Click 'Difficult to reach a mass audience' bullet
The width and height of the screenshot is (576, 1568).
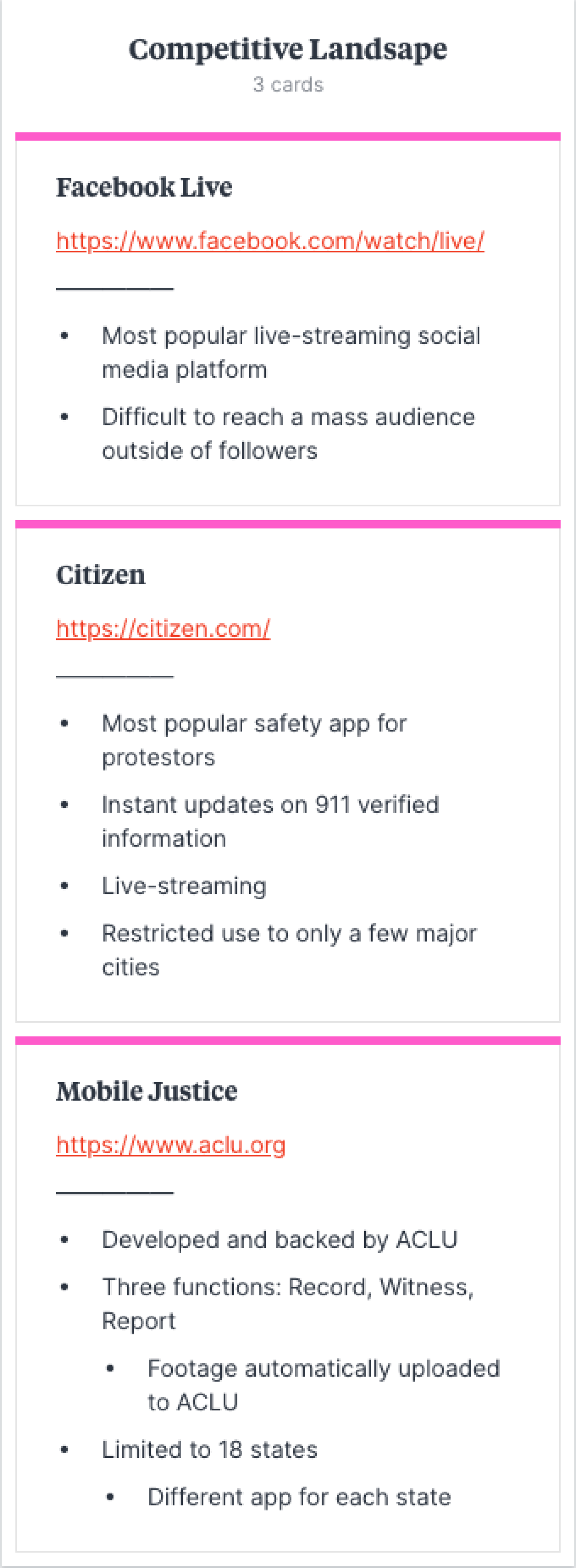[289, 434]
